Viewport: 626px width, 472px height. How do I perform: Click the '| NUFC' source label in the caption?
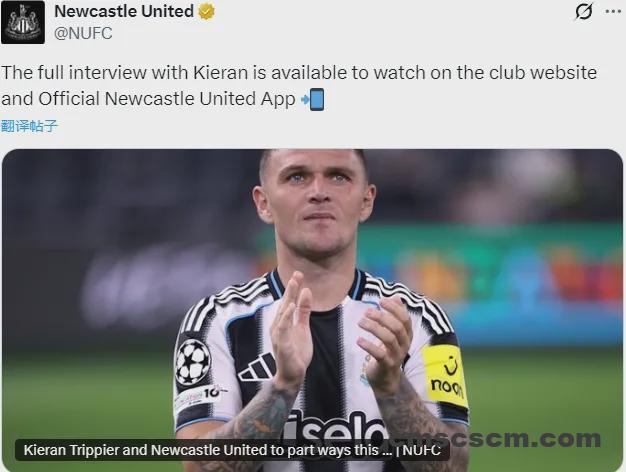pos(418,450)
